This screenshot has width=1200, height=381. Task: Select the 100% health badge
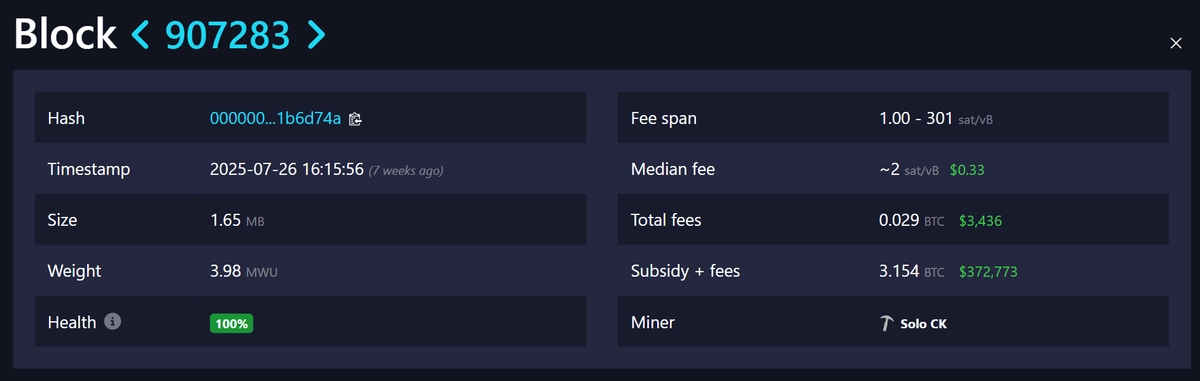[x=231, y=323]
